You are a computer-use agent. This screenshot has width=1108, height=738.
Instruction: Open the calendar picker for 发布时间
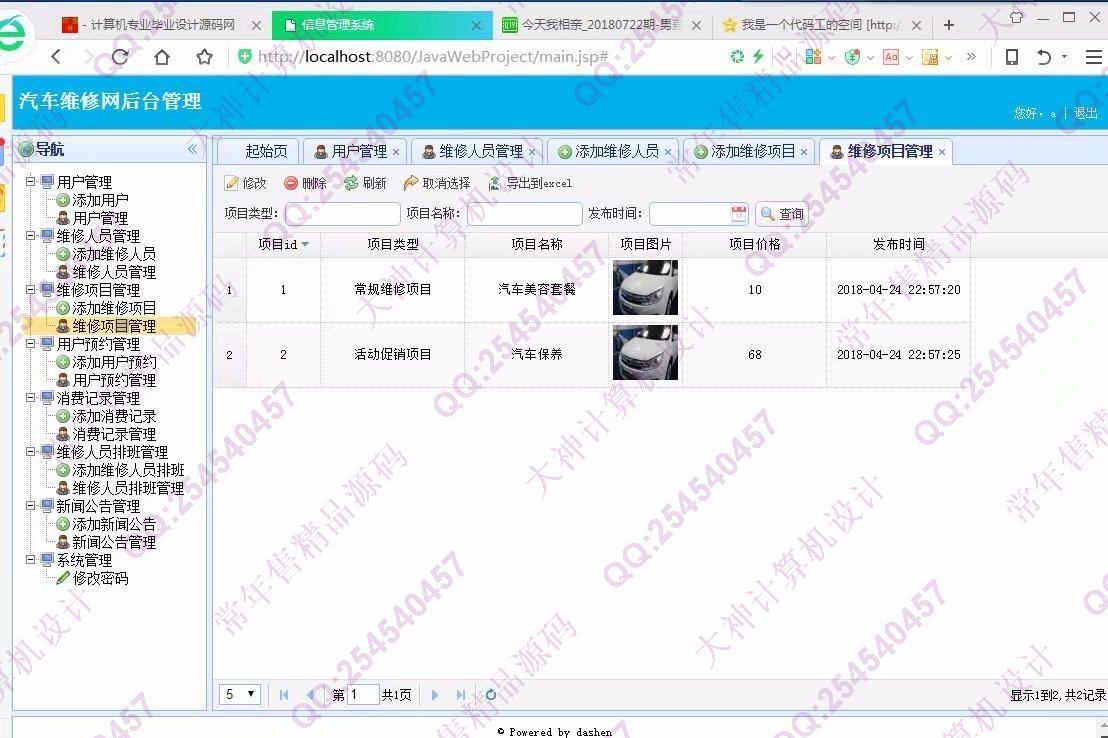point(738,213)
